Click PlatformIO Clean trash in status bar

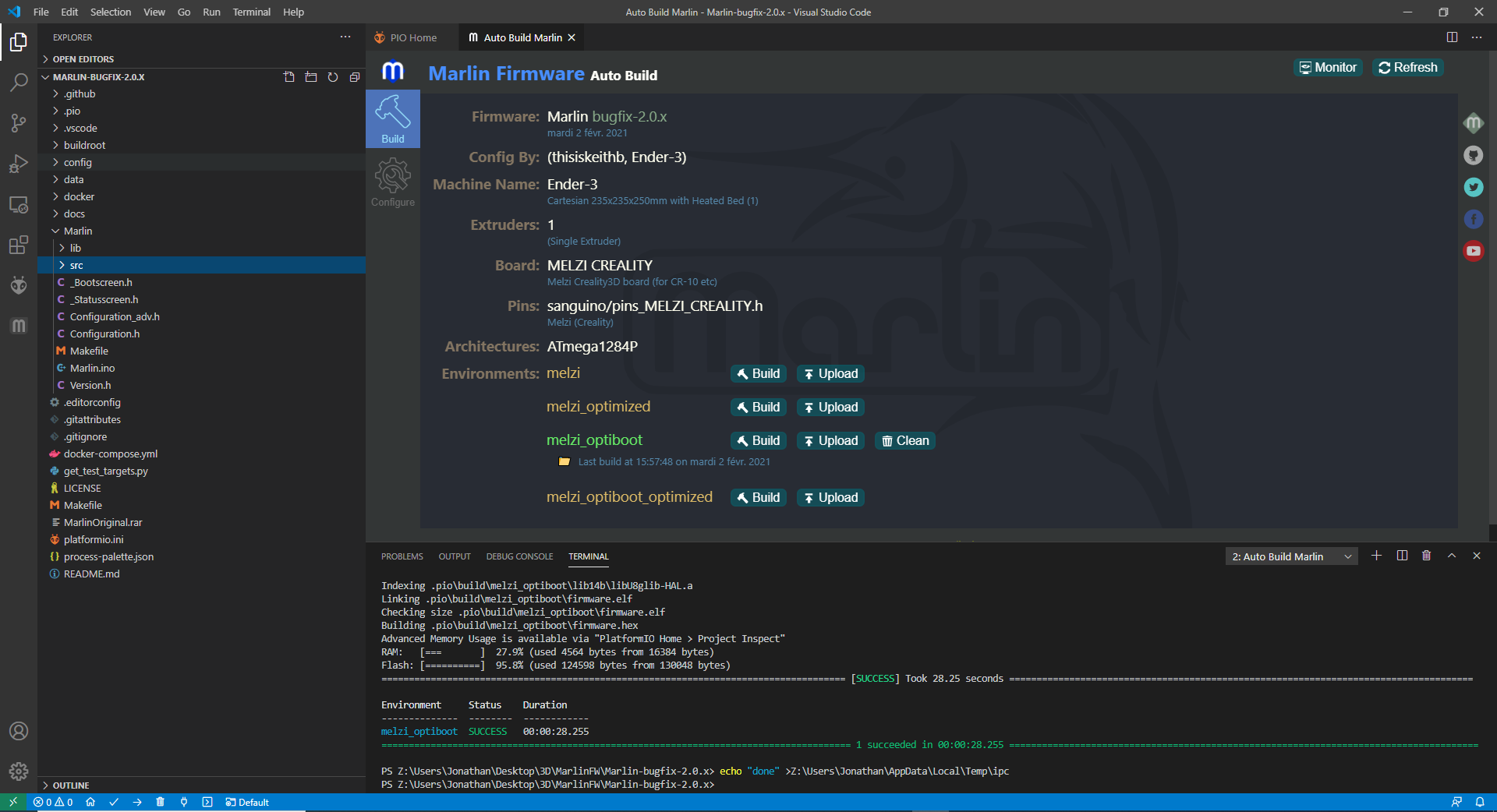[161, 802]
